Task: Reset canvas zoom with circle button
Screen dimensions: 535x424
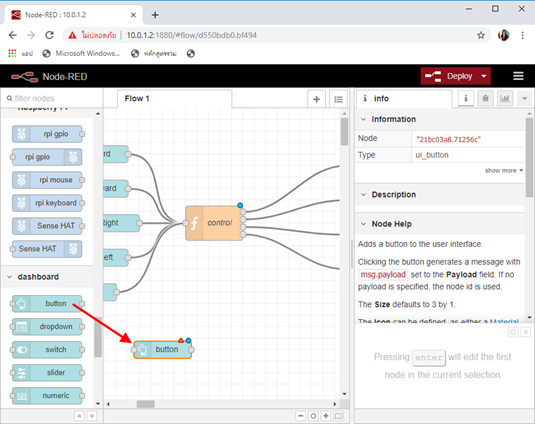Action: pyautogui.click(x=313, y=416)
